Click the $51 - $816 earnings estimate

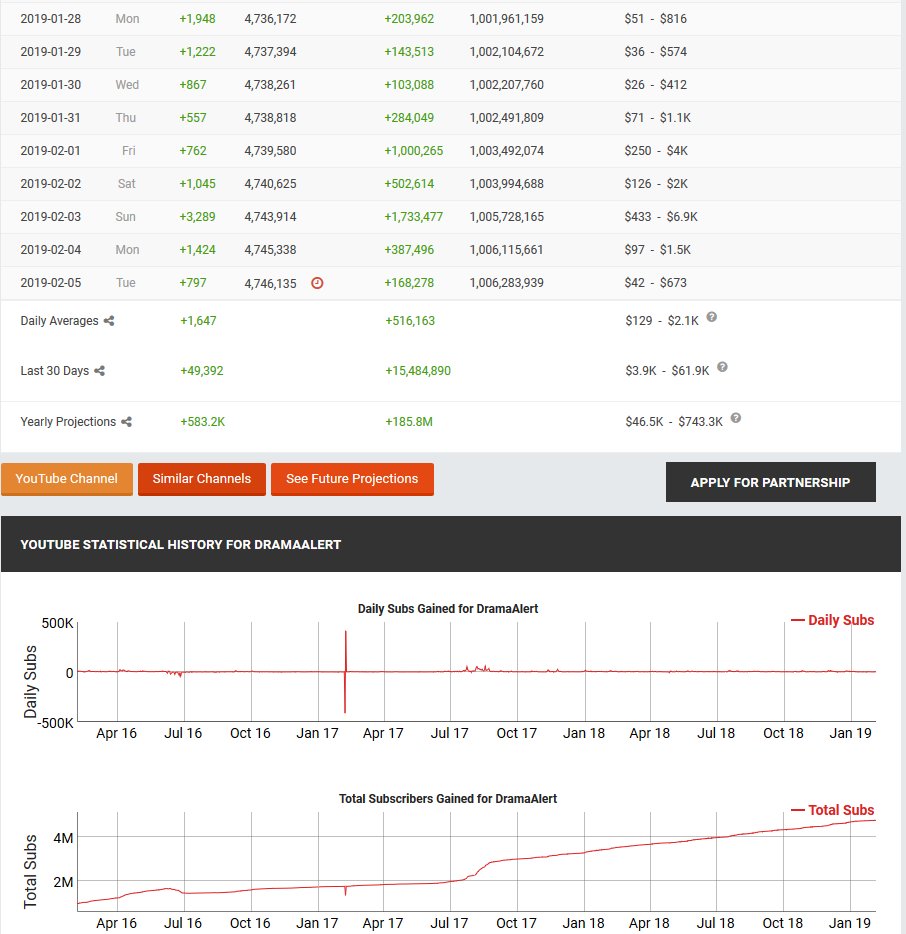655,19
